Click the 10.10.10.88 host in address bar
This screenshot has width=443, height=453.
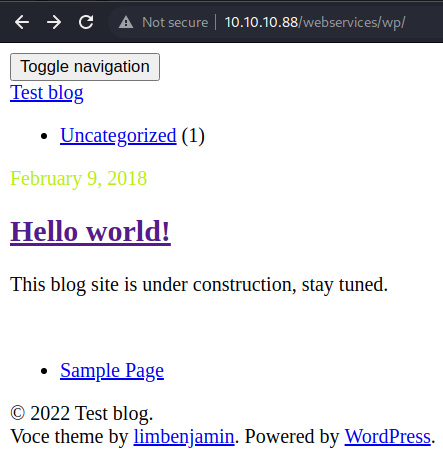(x=261, y=22)
